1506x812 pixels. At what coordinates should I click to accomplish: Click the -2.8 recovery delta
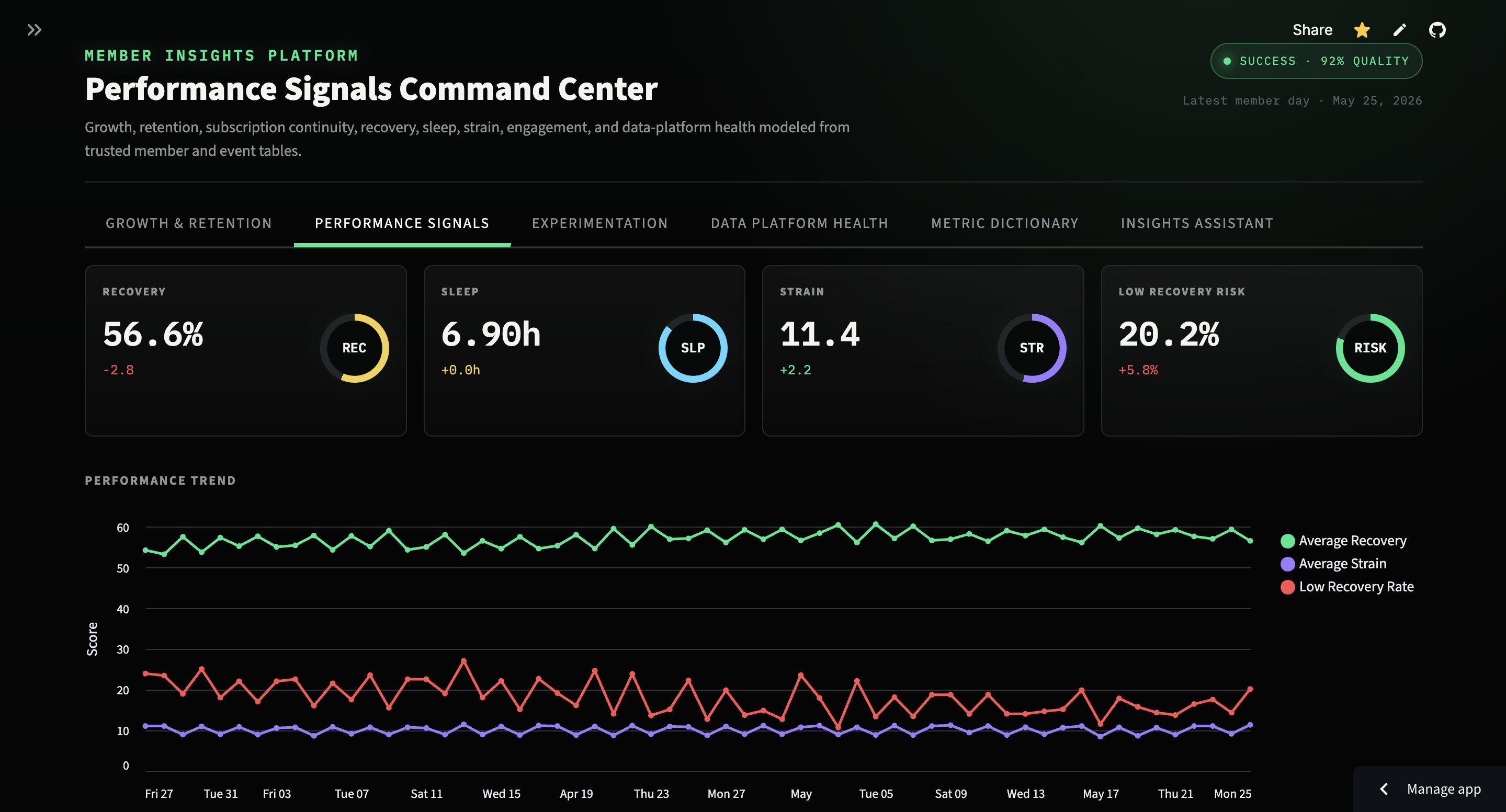118,370
